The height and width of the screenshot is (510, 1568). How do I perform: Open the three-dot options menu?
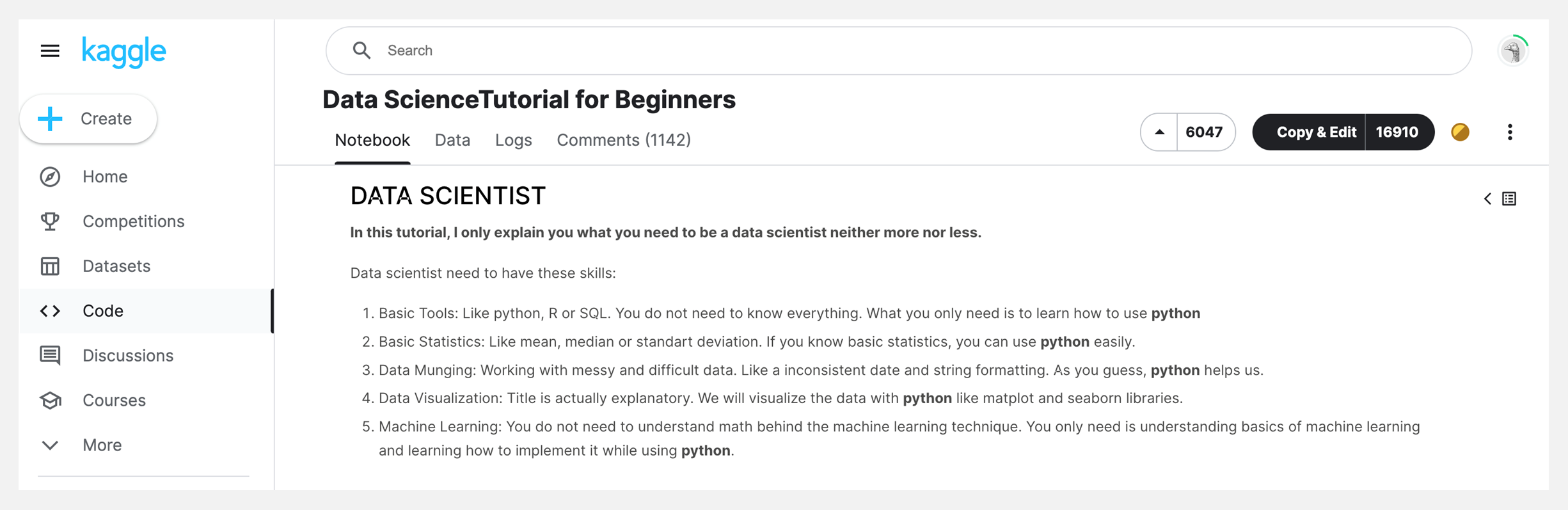coord(1510,132)
